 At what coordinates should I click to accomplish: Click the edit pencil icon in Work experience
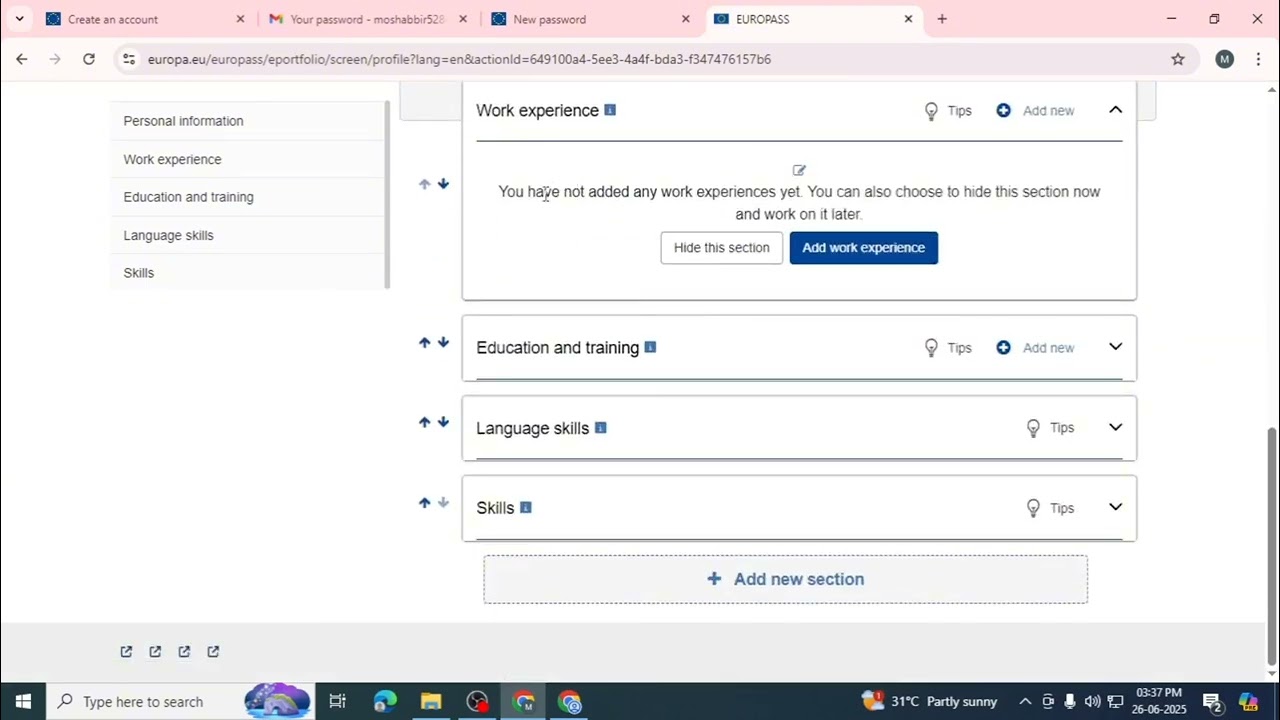tap(799, 170)
